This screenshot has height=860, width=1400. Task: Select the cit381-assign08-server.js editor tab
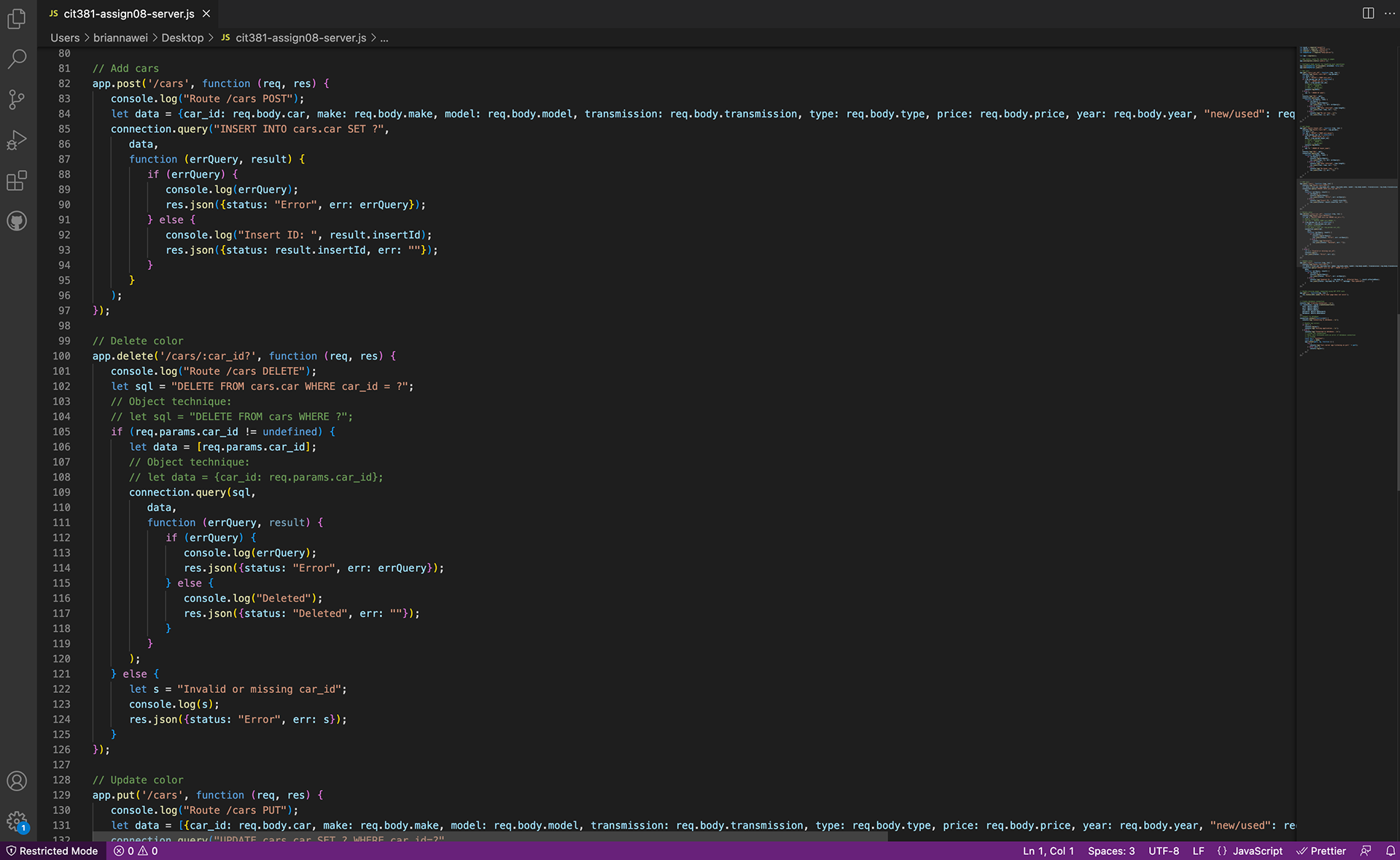(x=128, y=14)
